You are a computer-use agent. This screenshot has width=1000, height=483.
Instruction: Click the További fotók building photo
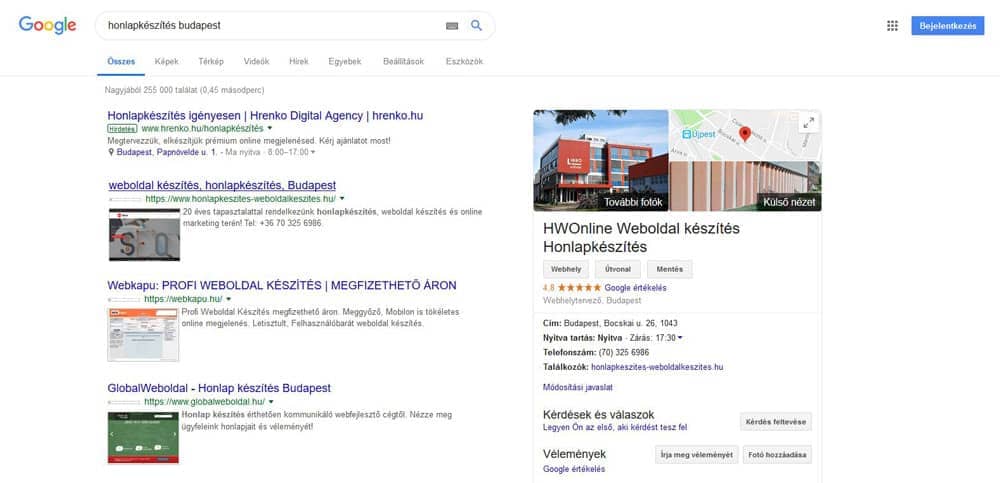(x=600, y=160)
